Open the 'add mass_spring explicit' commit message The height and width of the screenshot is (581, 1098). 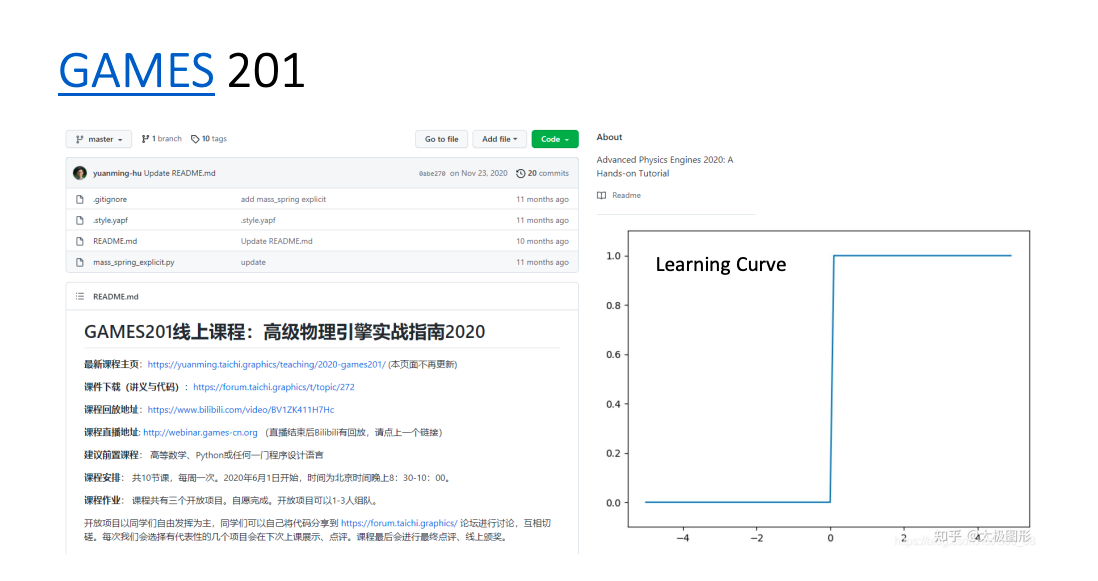coord(284,200)
